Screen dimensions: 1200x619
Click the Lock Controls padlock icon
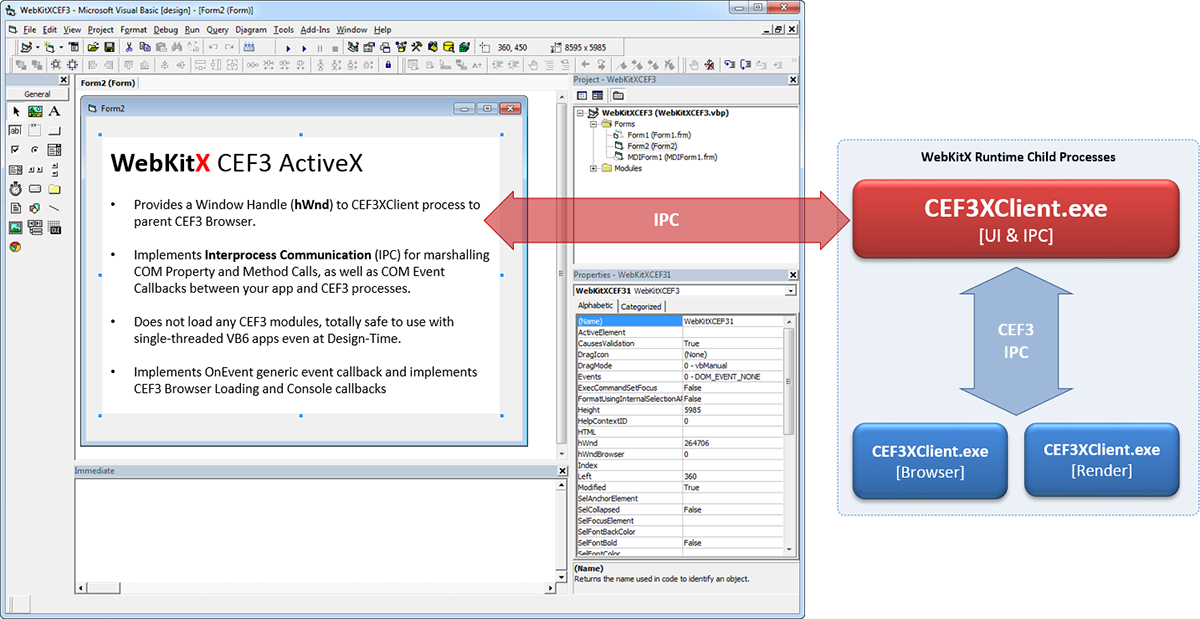388,65
